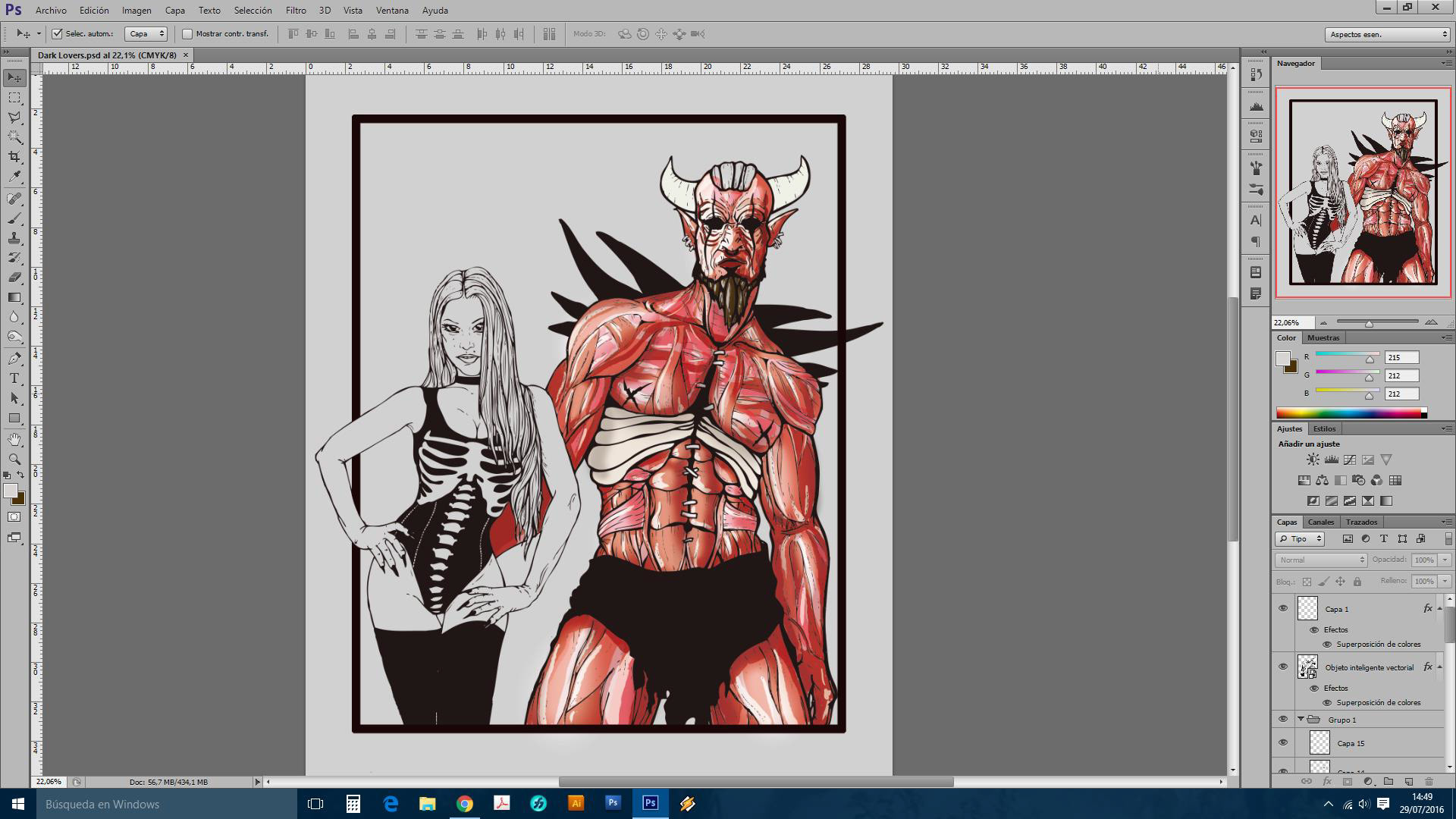
Task: Click the delete layer trash icon
Action: pyautogui.click(x=1429, y=781)
